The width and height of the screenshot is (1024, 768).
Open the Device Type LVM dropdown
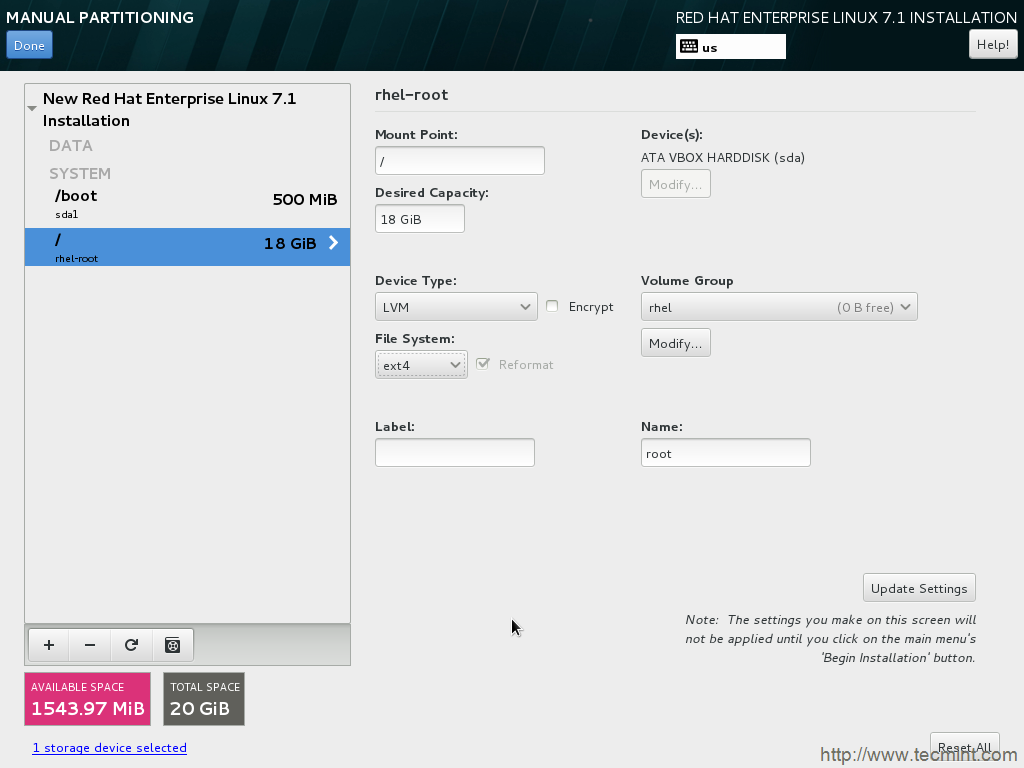point(456,307)
